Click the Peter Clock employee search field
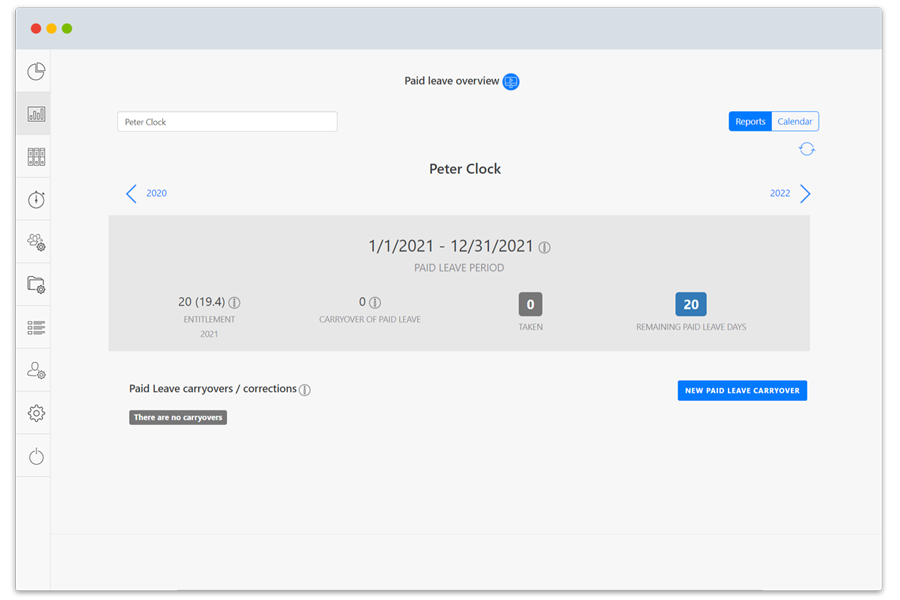900x600 pixels. click(x=227, y=122)
